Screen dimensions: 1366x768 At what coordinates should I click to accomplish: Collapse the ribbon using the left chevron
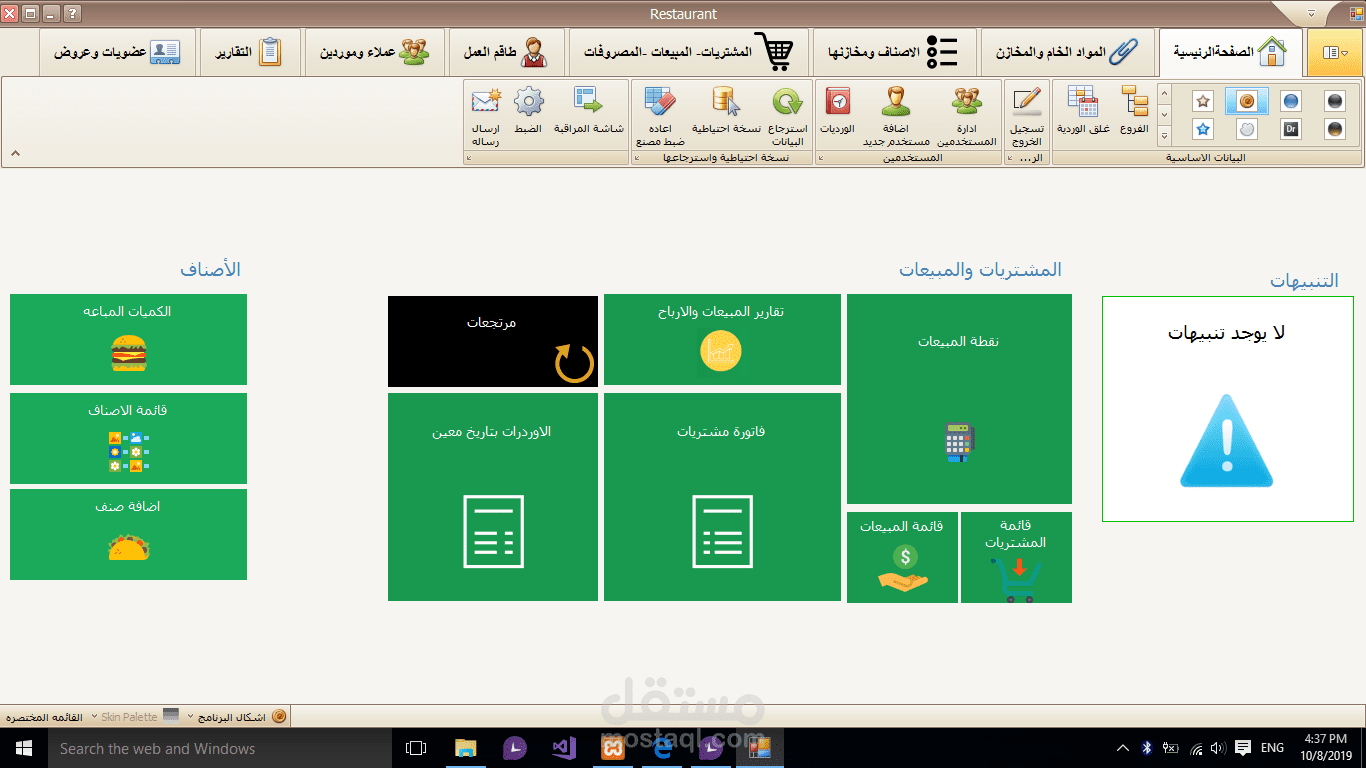pos(15,155)
